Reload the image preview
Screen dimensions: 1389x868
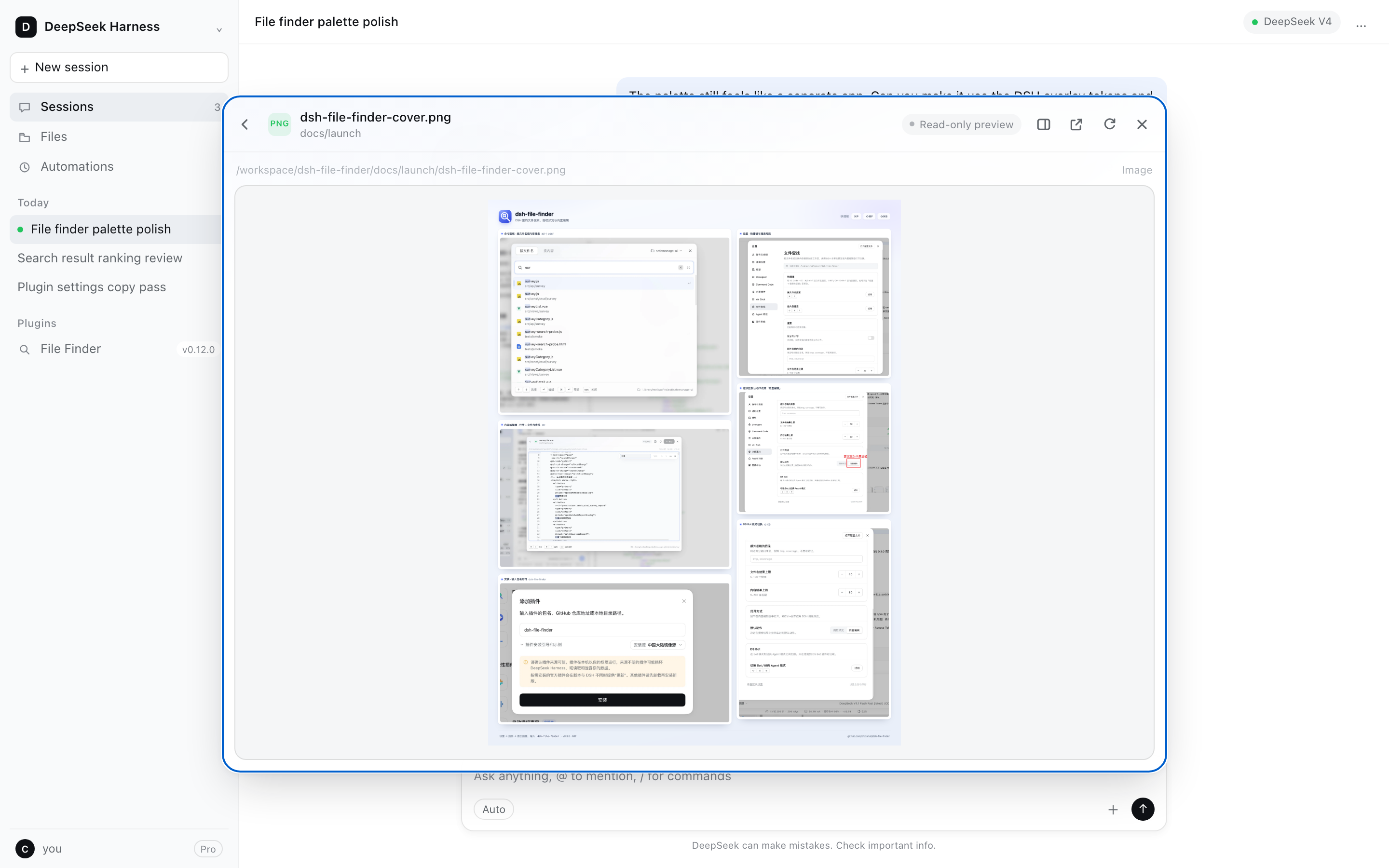pos(1109,124)
